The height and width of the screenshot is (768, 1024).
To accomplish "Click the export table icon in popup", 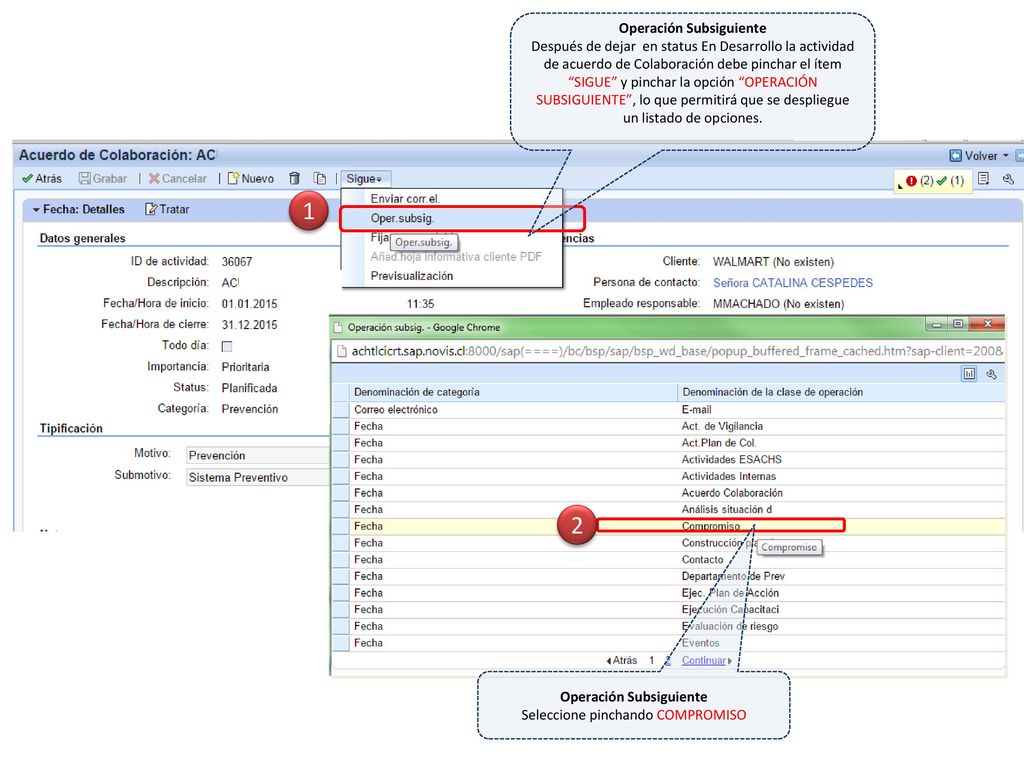I will pos(969,374).
